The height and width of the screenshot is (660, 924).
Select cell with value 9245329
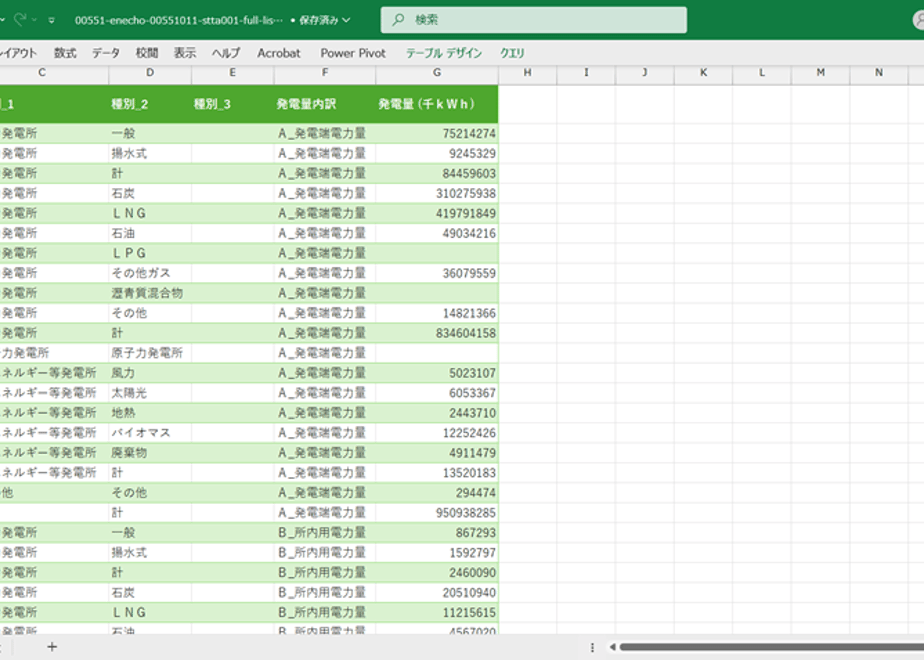click(437, 154)
